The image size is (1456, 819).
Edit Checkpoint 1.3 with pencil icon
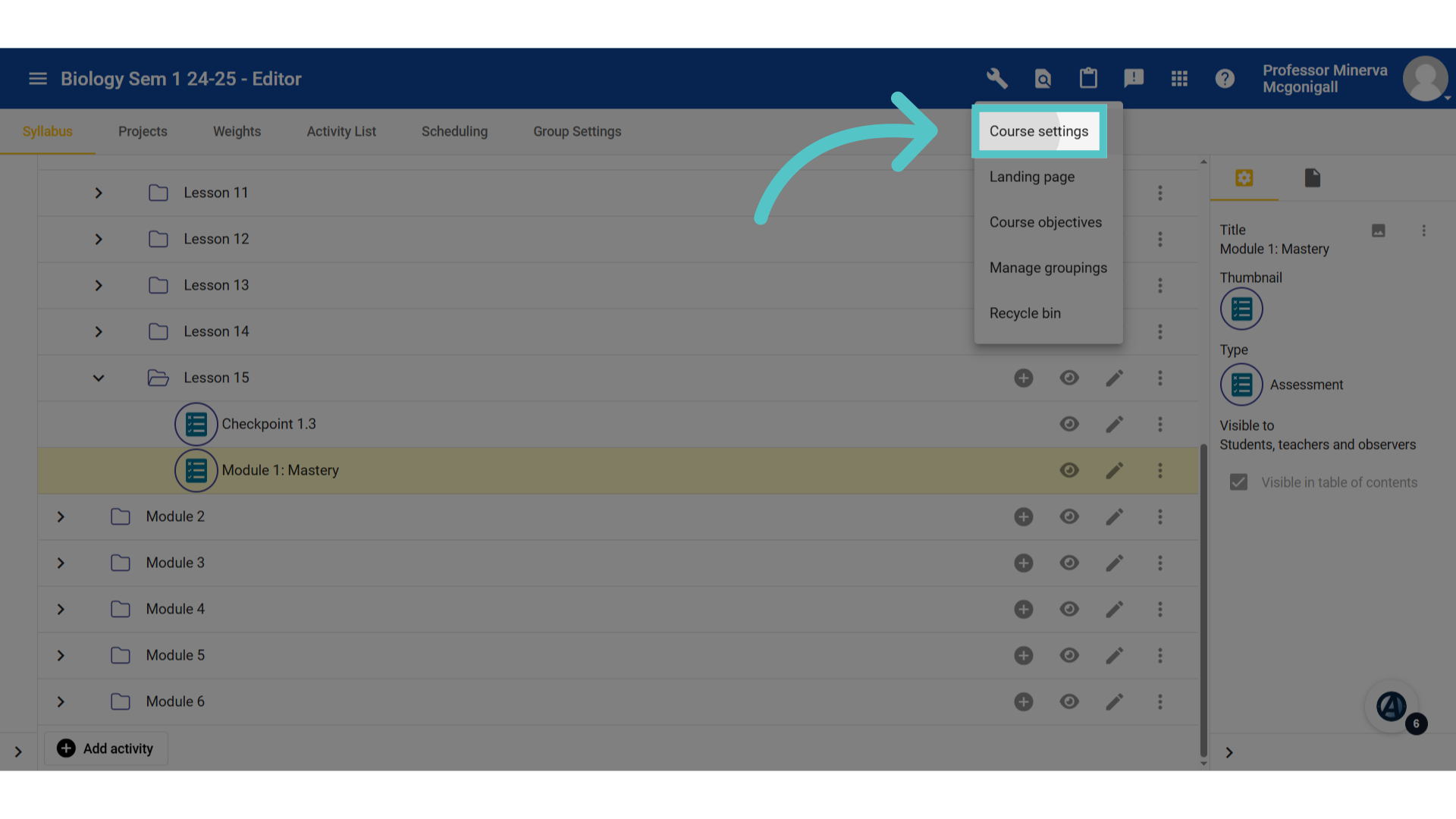tap(1114, 424)
